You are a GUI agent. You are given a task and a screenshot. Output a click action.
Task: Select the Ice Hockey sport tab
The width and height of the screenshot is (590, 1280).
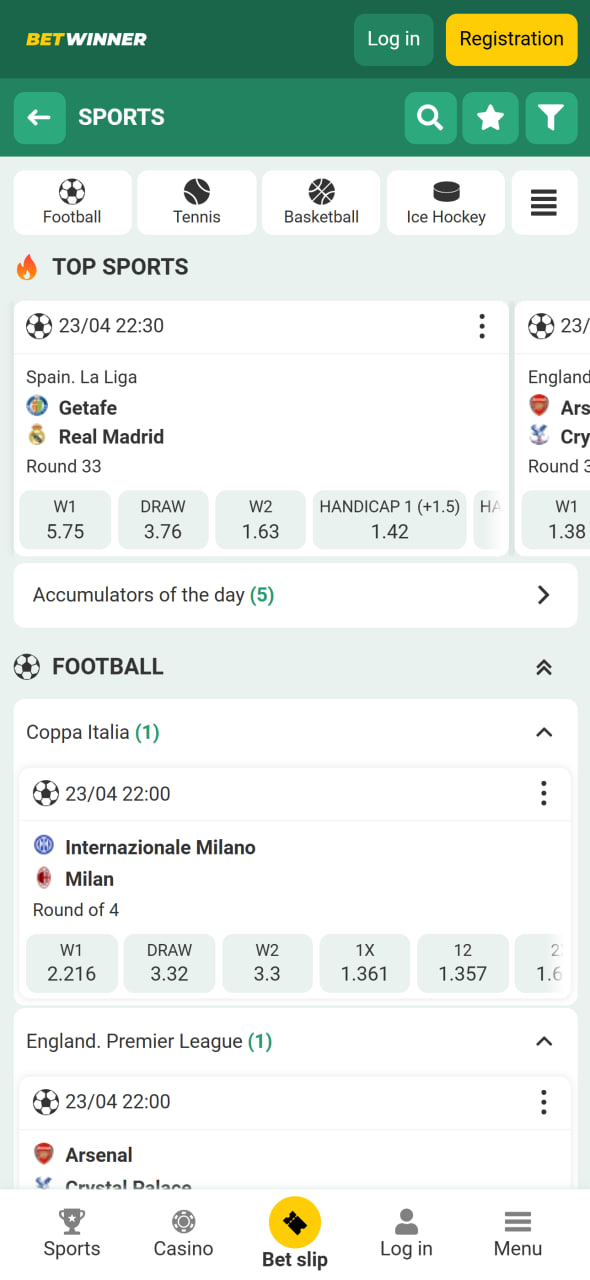(x=446, y=203)
